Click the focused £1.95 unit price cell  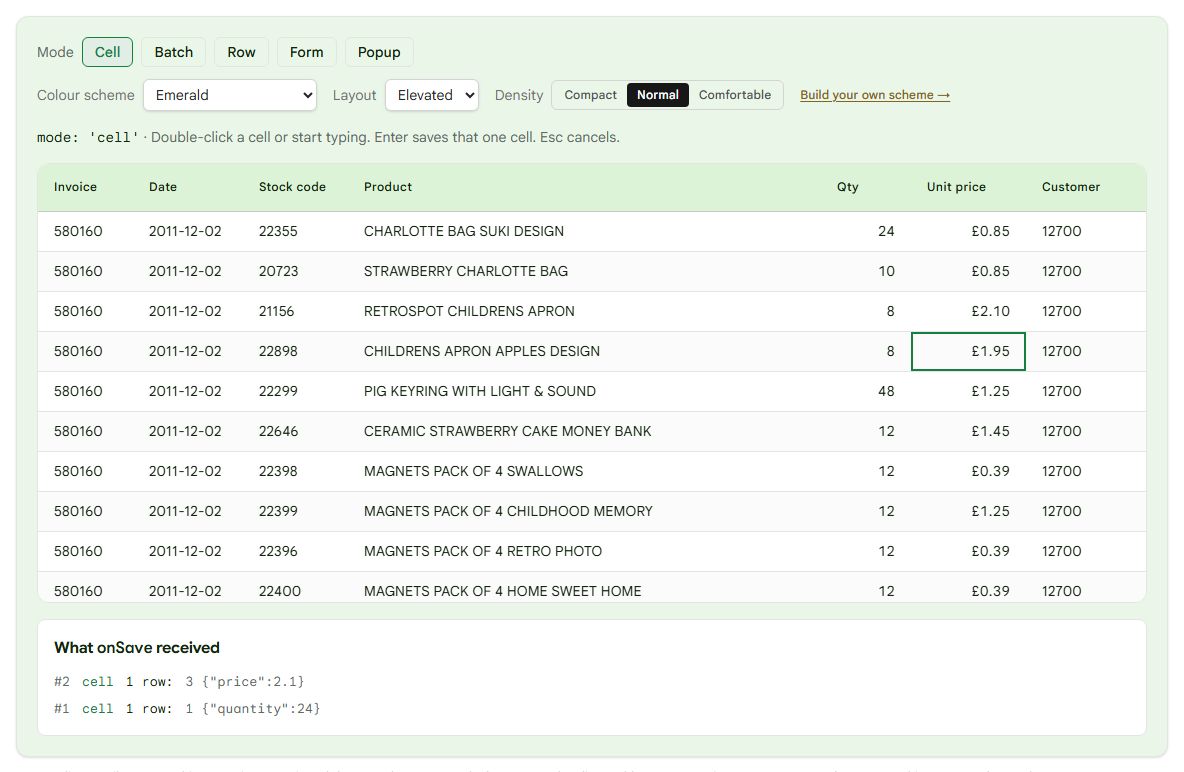pos(968,351)
